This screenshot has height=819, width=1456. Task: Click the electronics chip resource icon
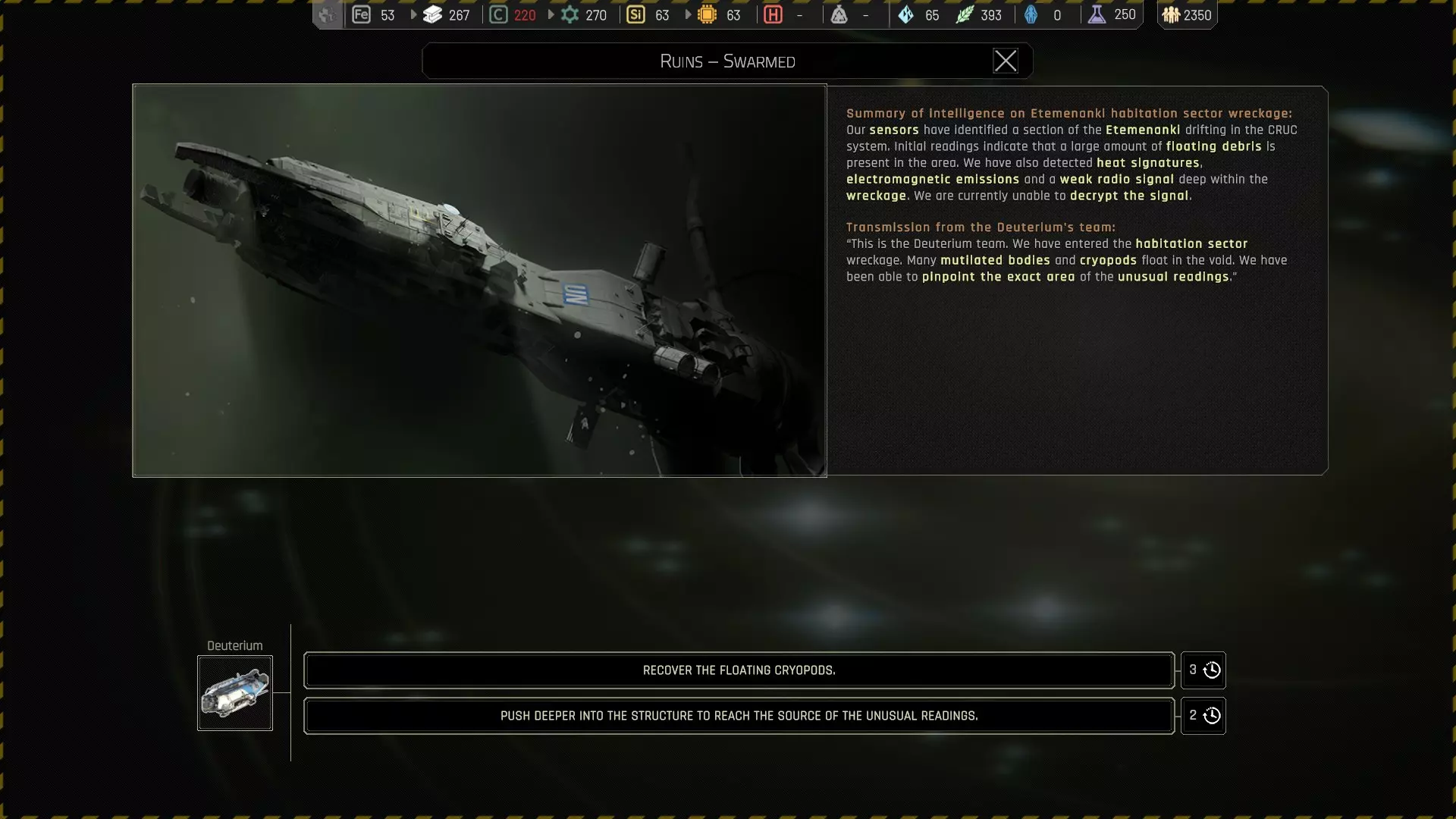coord(707,14)
